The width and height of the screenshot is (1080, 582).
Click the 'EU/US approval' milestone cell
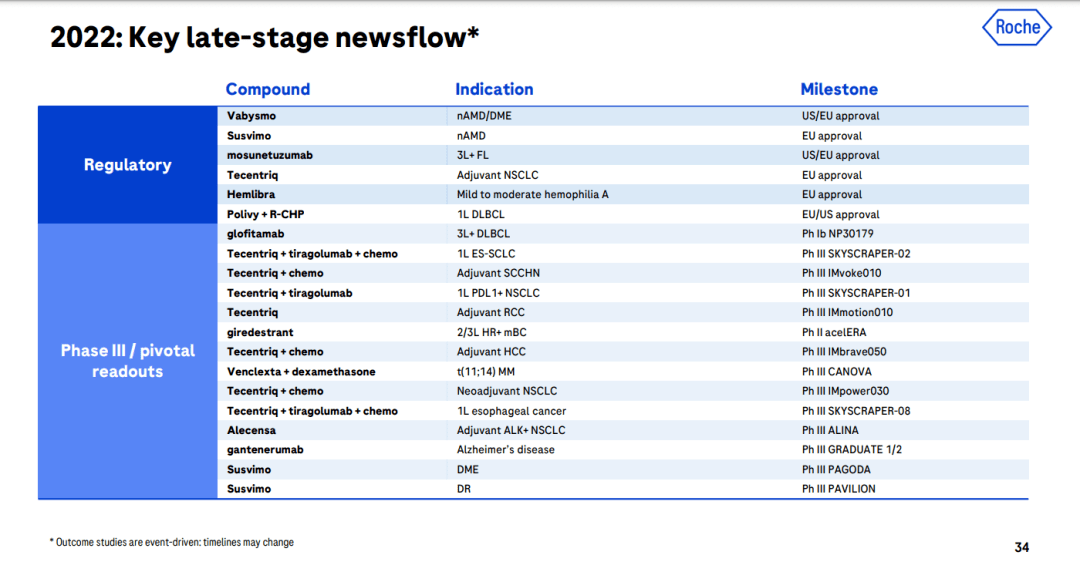pos(840,214)
